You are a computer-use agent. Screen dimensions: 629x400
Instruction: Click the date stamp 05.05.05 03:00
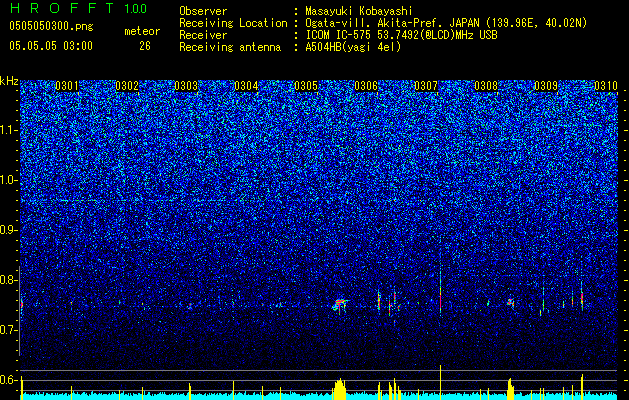(x=51, y=45)
